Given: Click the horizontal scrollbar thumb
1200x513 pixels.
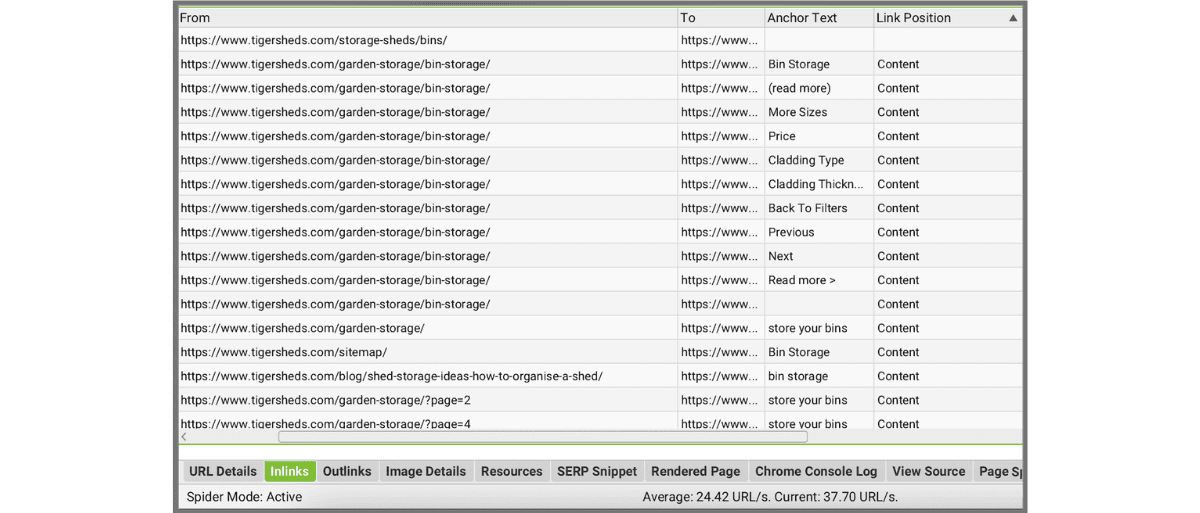Looking at the screenshot, I should tap(542, 437).
